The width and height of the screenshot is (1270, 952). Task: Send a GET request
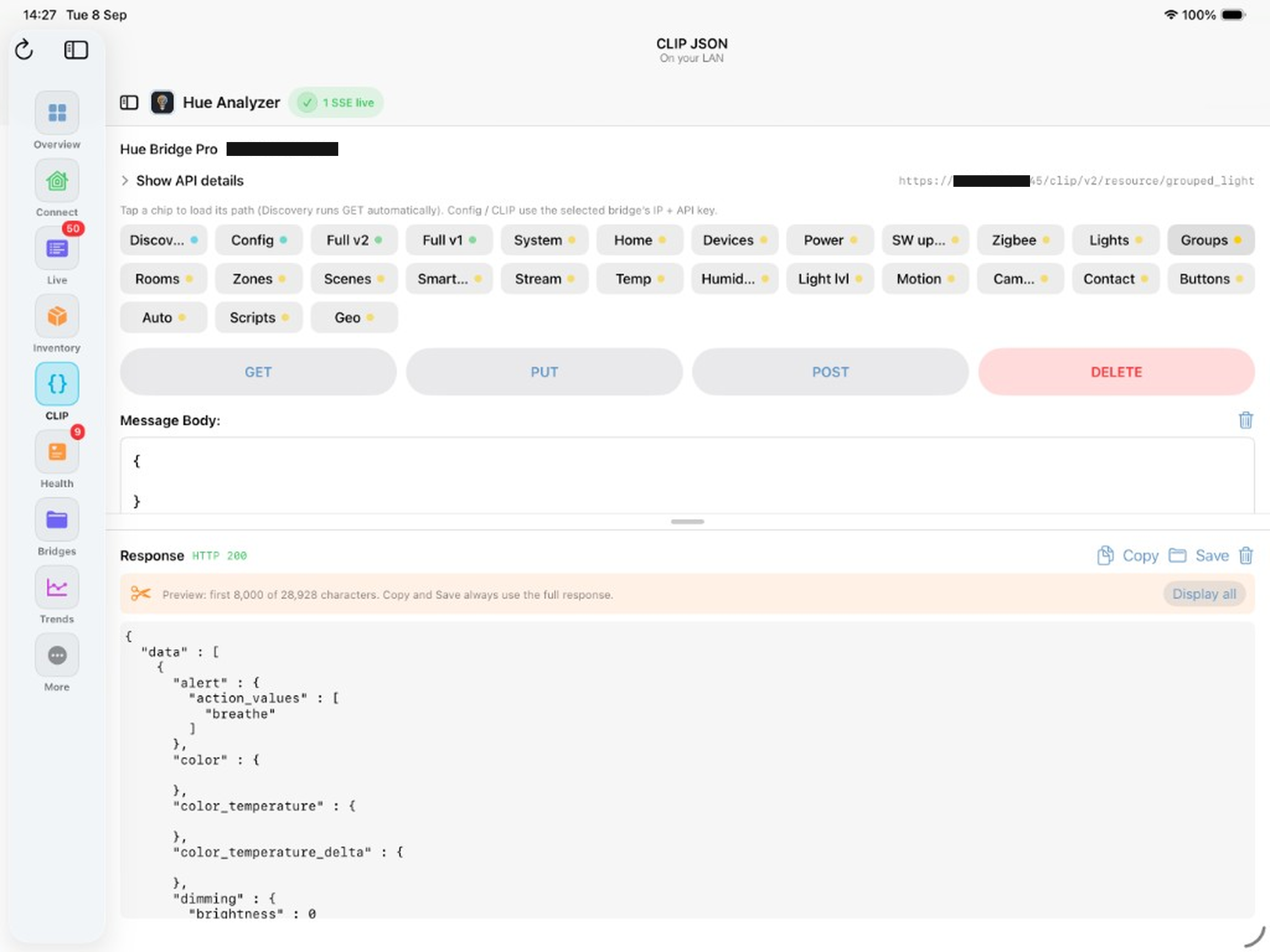(258, 372)
